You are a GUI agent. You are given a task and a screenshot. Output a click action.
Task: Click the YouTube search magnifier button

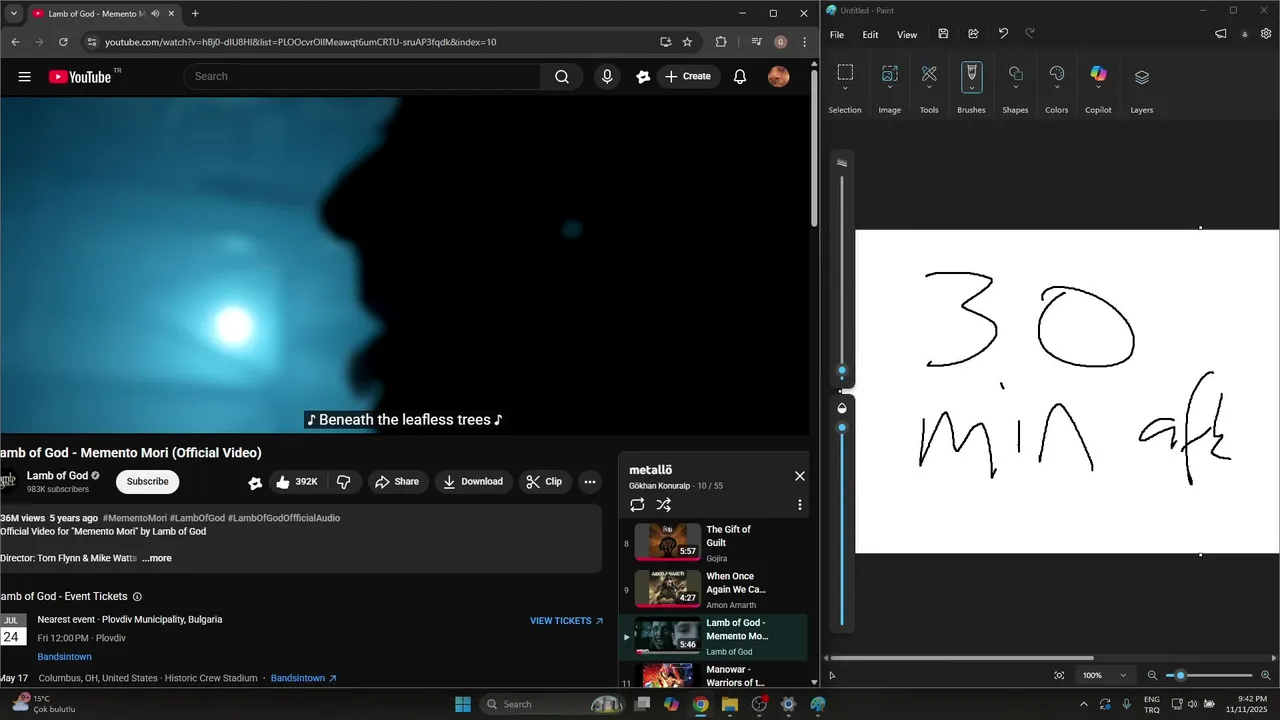(562, 76)
